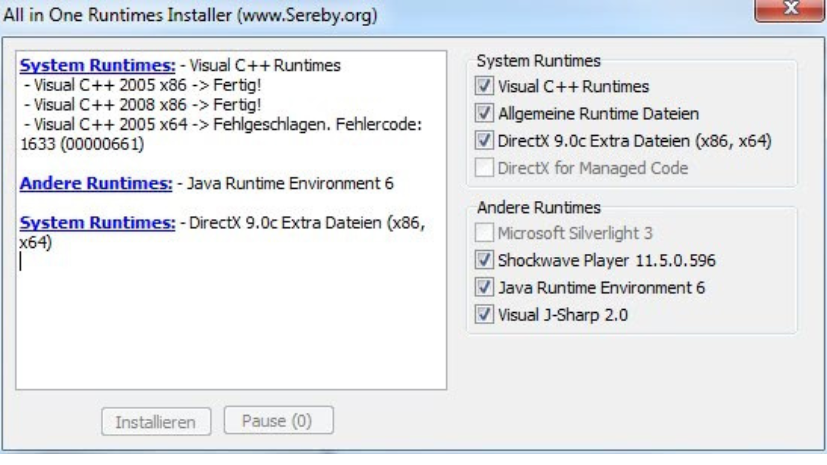The height and width of the screenshot is (465, 827).
Task: Uncheck Shockwave Player 11.5.0.596
Action: [485, 261]
